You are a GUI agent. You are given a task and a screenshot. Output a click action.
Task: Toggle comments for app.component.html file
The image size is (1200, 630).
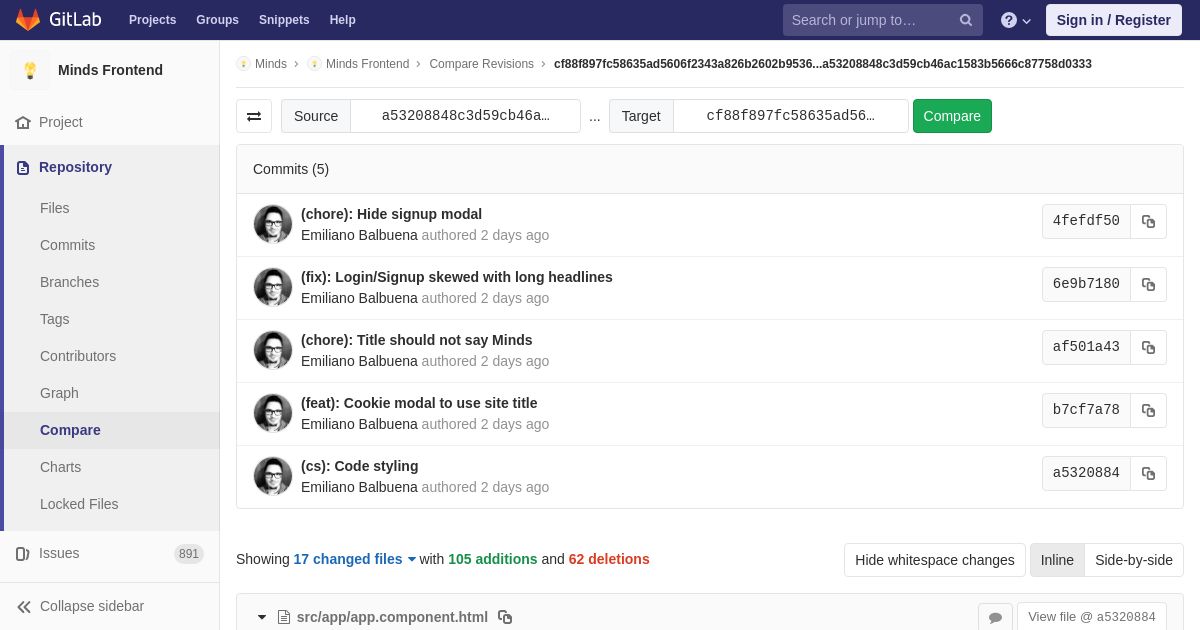point(995,617)
